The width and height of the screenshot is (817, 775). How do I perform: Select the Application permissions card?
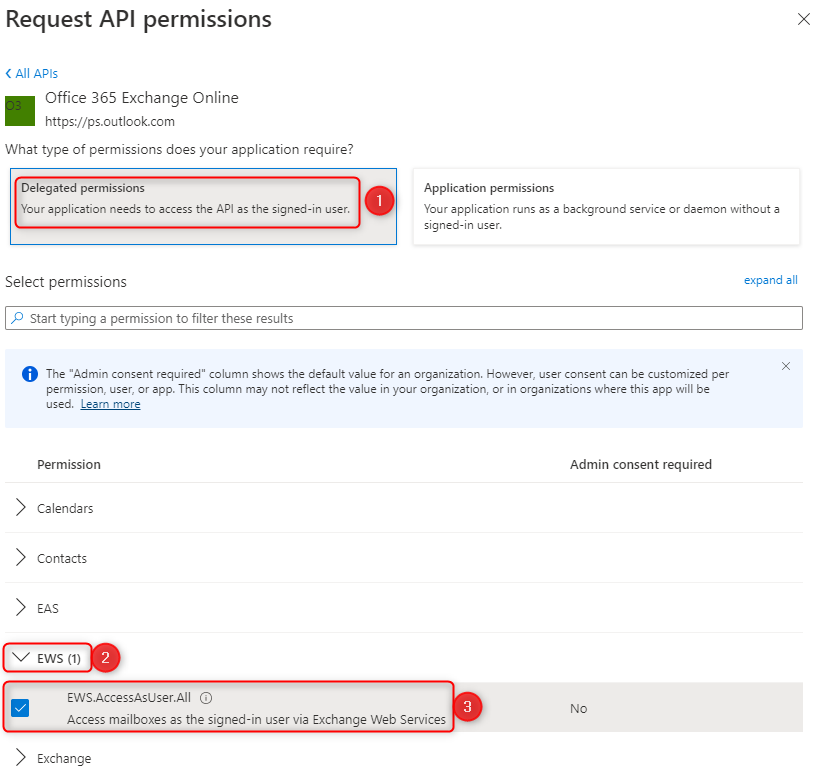[x=606, y=206]
